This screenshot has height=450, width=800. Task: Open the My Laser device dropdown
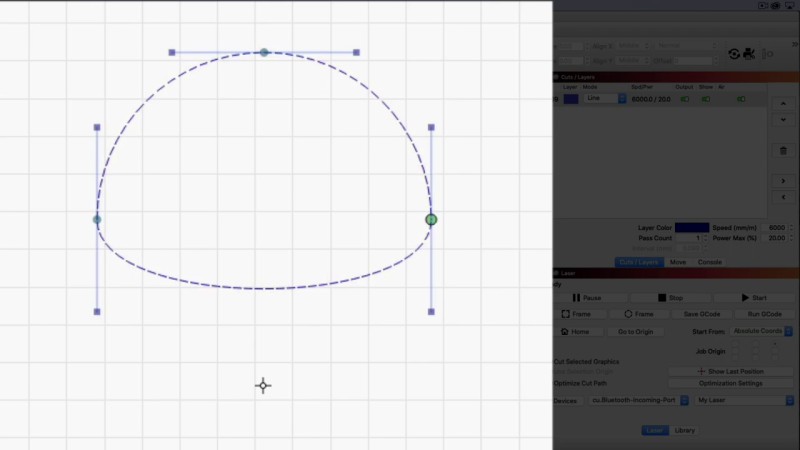(744, 400)
